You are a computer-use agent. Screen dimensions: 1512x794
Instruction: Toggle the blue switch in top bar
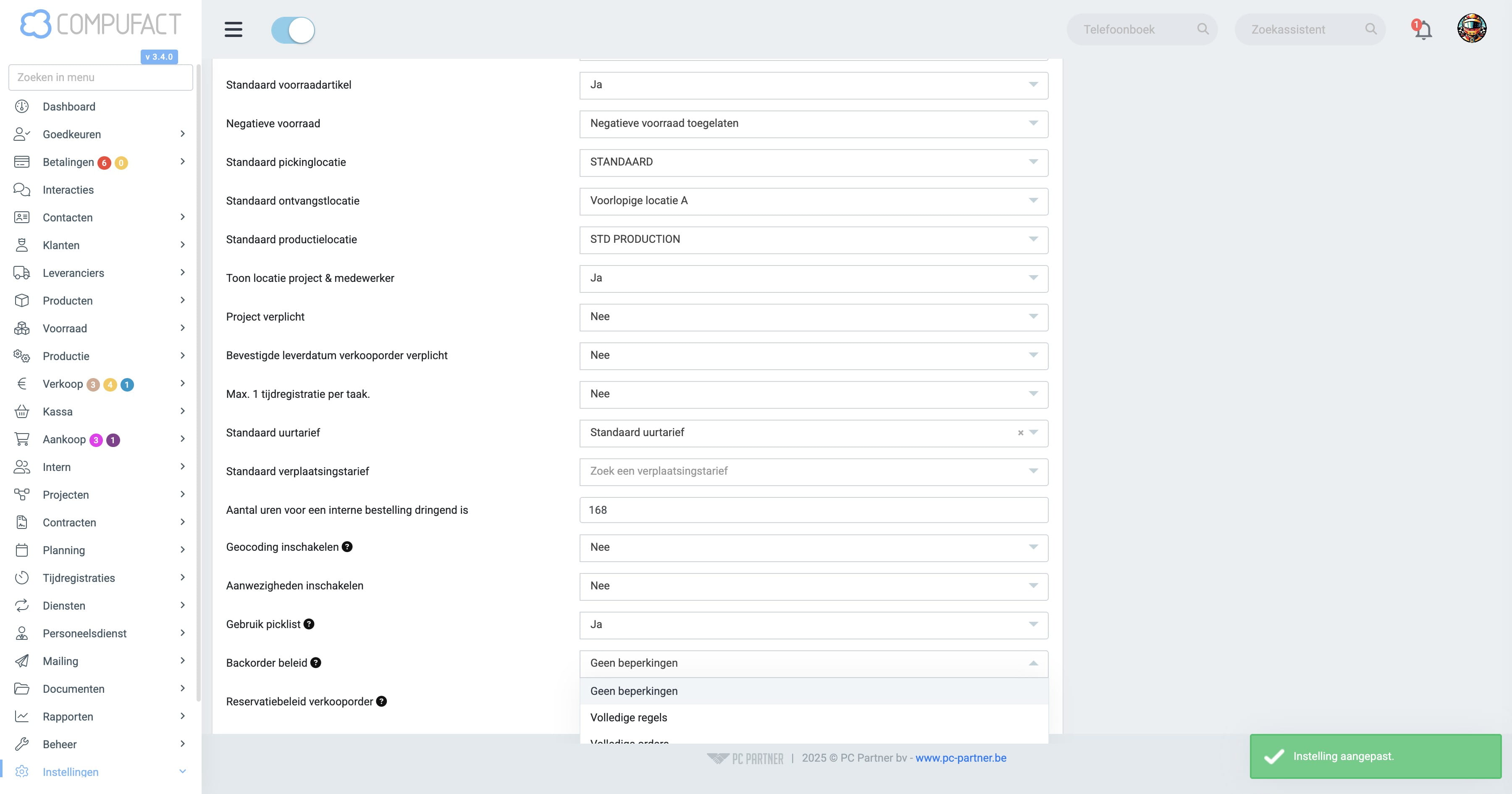pyautogui.click(x=293, y=30)
